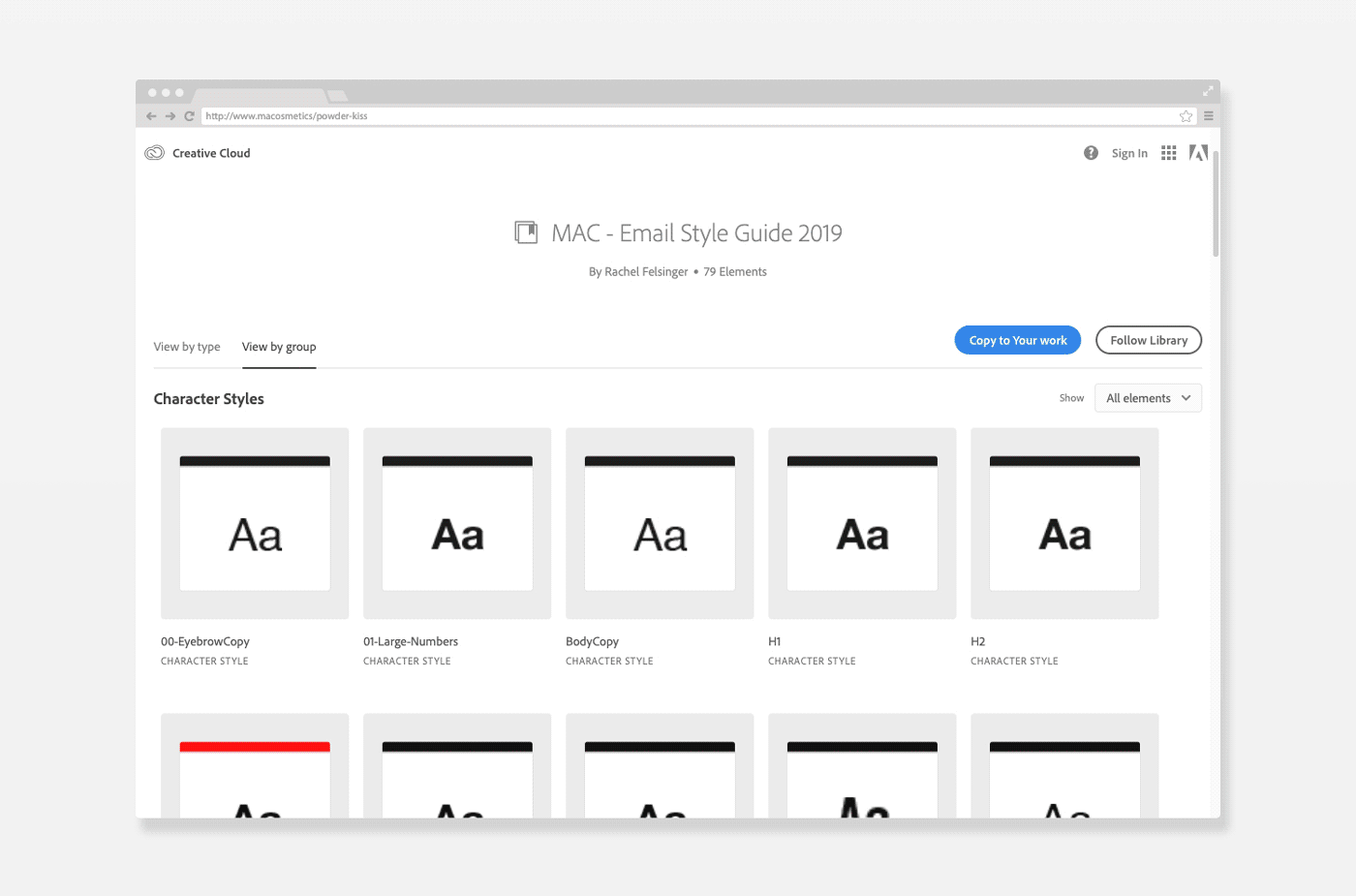
Task: Open the 00-EyebrowCopy style thumbnail
Action: tap(255, 523)
